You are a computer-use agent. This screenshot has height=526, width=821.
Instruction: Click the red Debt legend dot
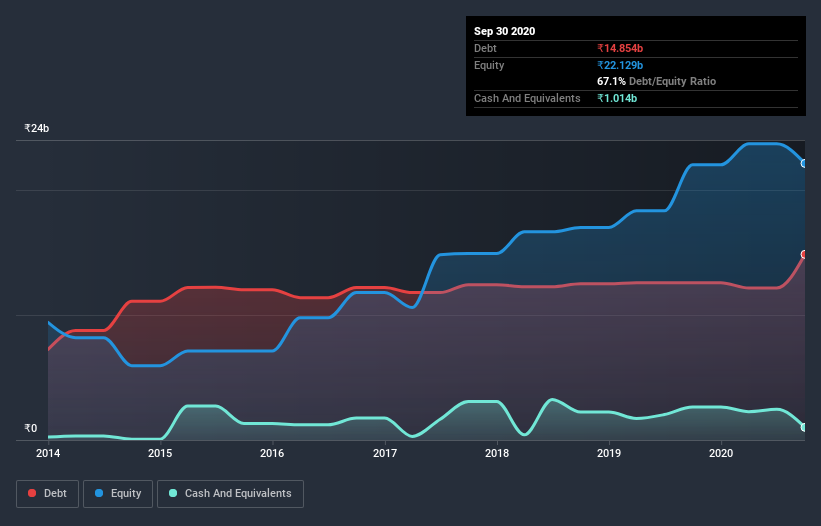[x=32, y=493]
